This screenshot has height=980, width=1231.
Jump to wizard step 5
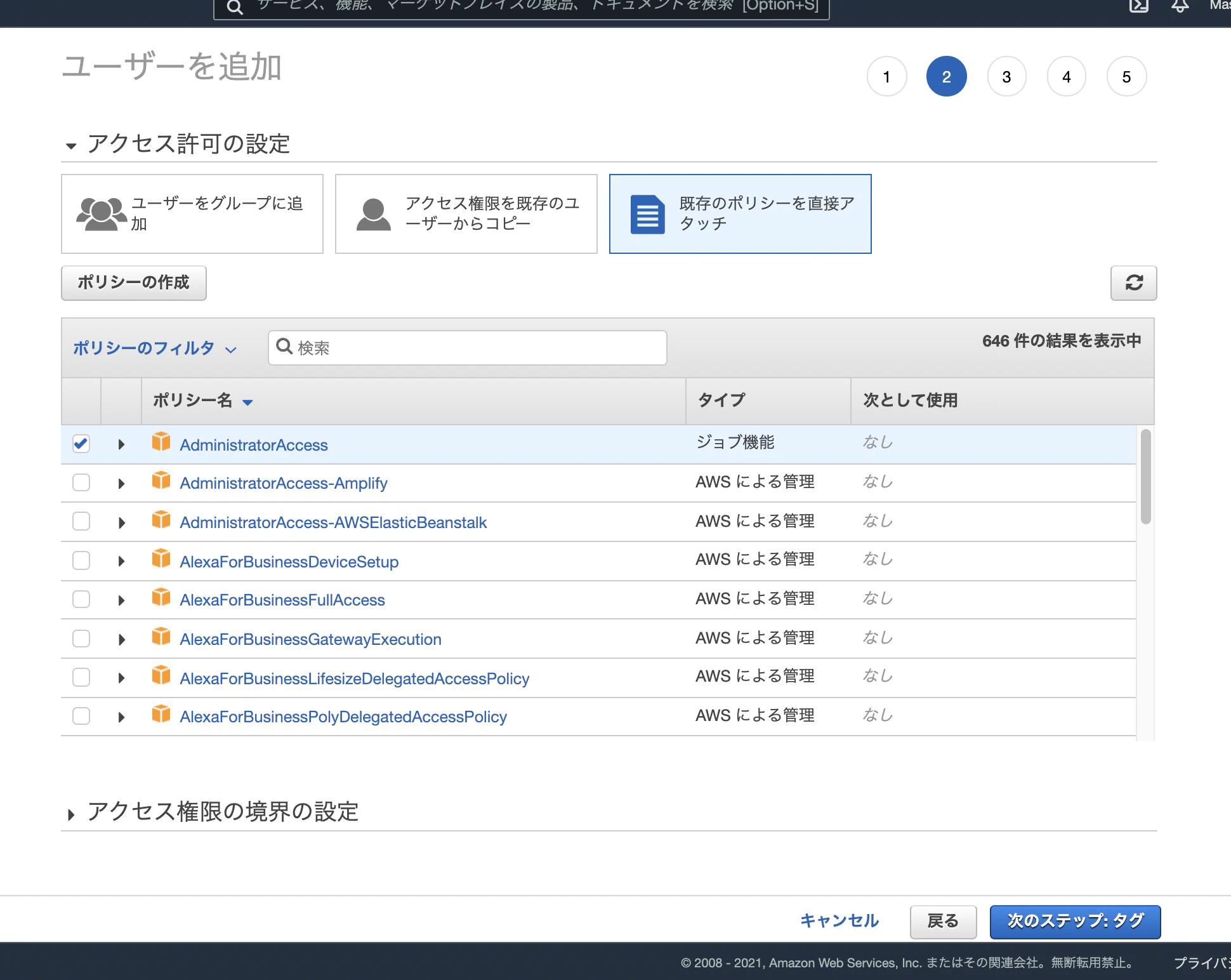tap(1126, 77)
